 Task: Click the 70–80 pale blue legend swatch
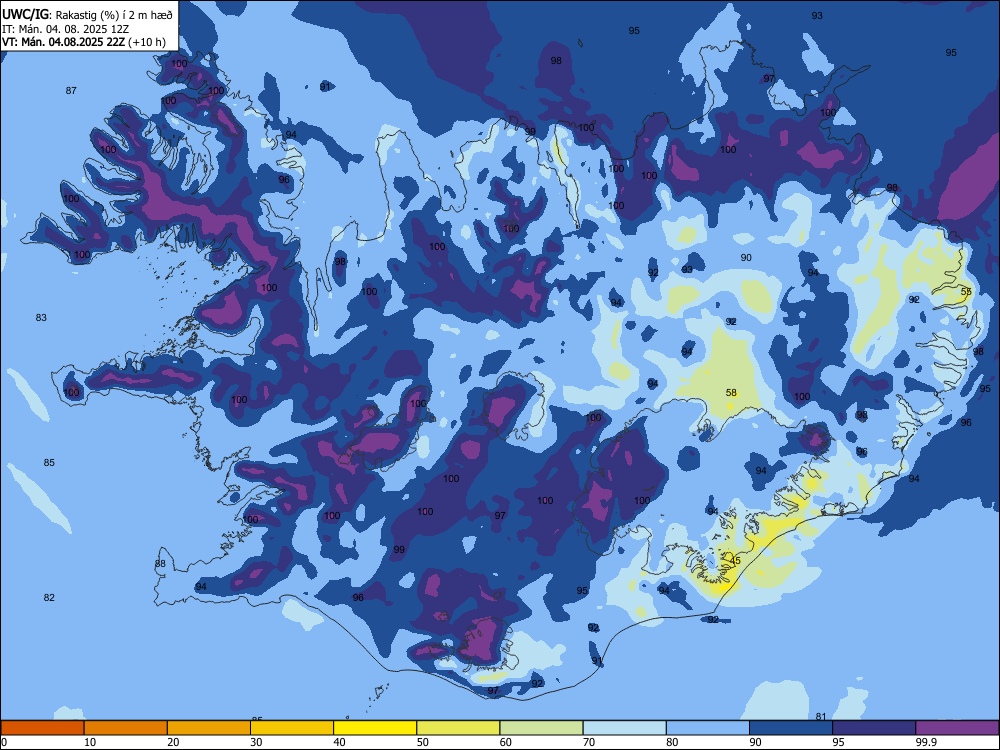click(x=624, y=728)
